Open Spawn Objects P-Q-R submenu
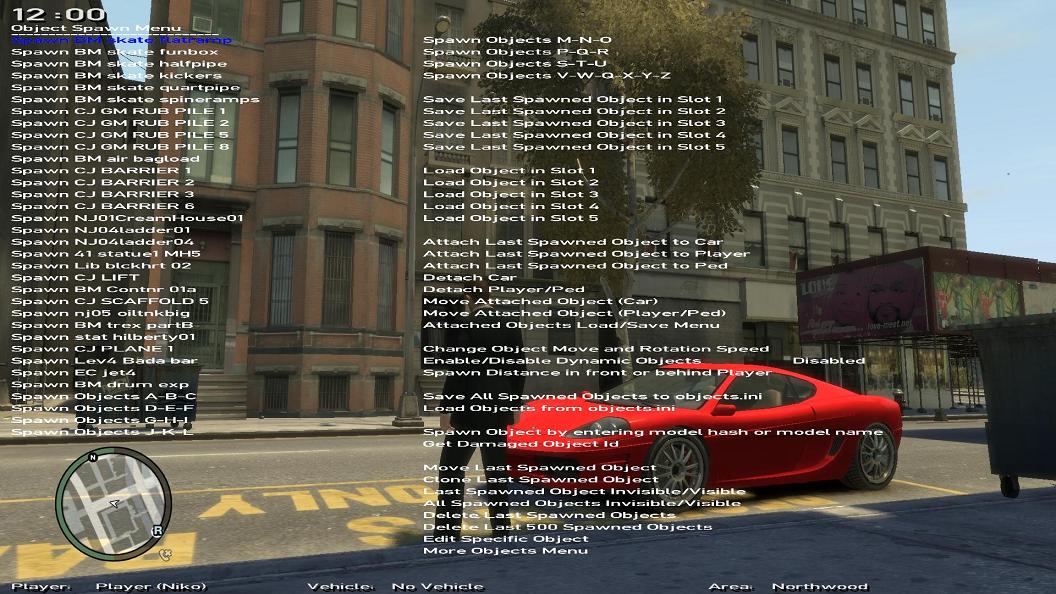This screenshot has width=1056, height=594. tap(515, 52)
